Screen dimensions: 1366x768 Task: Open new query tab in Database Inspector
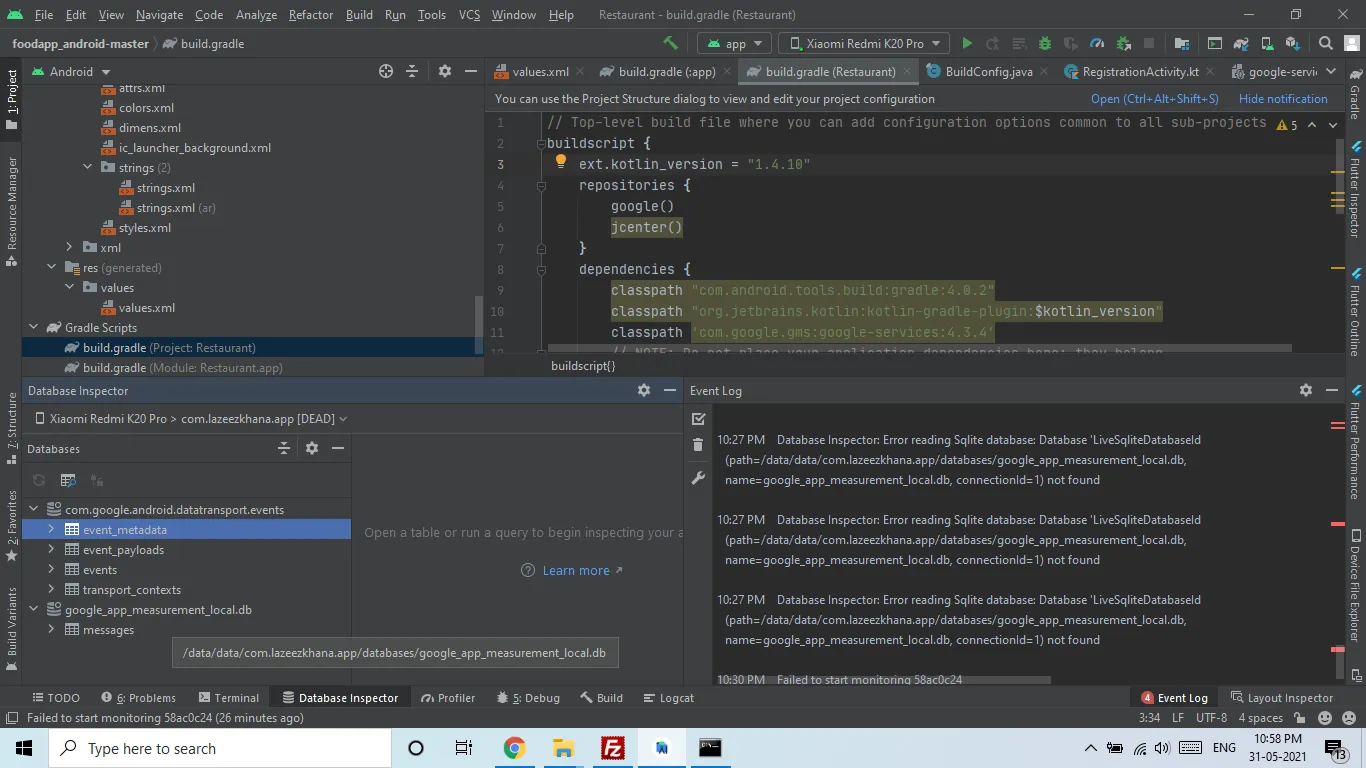pos(68,480)
